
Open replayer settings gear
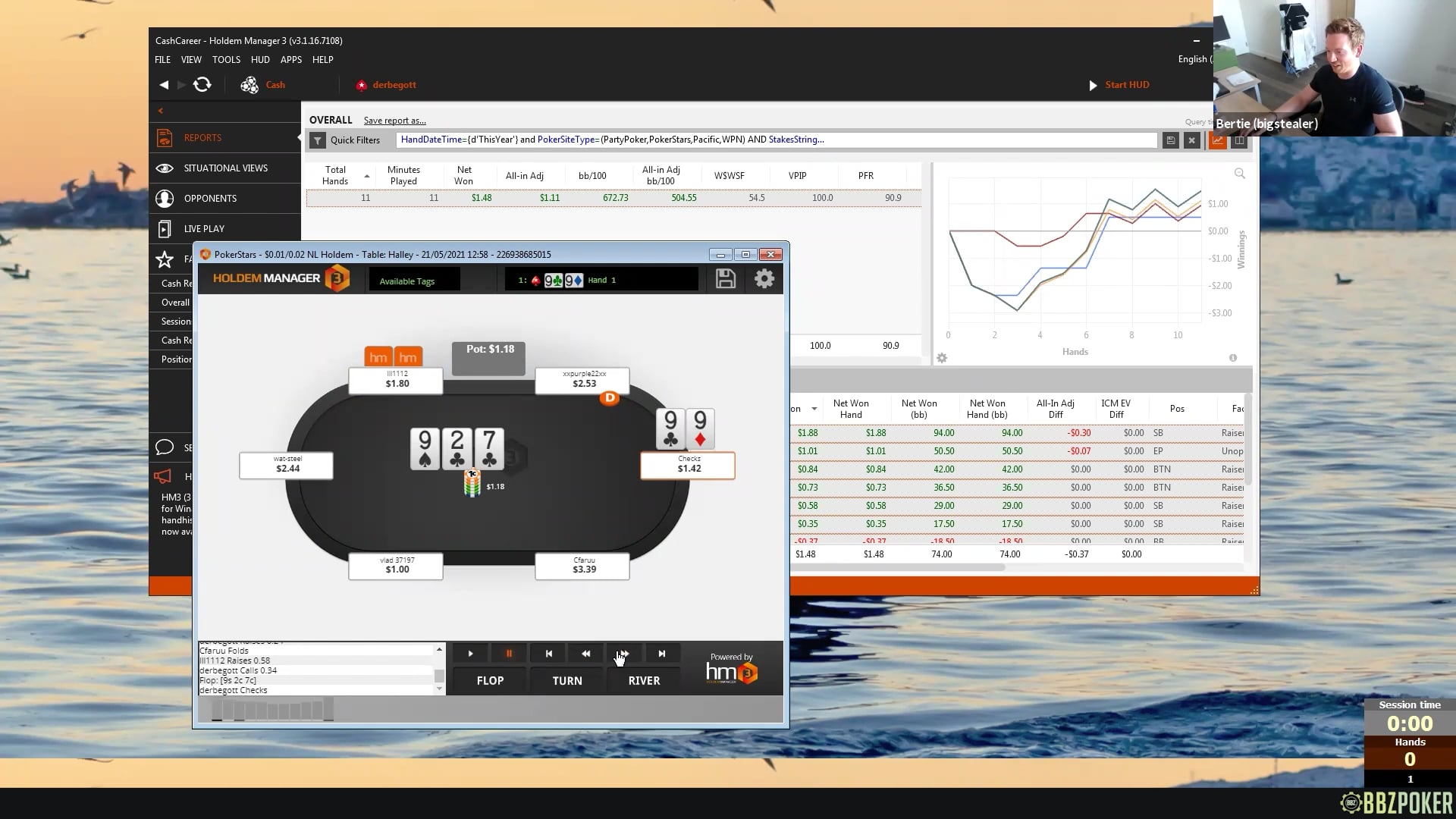tap(764, 279)
